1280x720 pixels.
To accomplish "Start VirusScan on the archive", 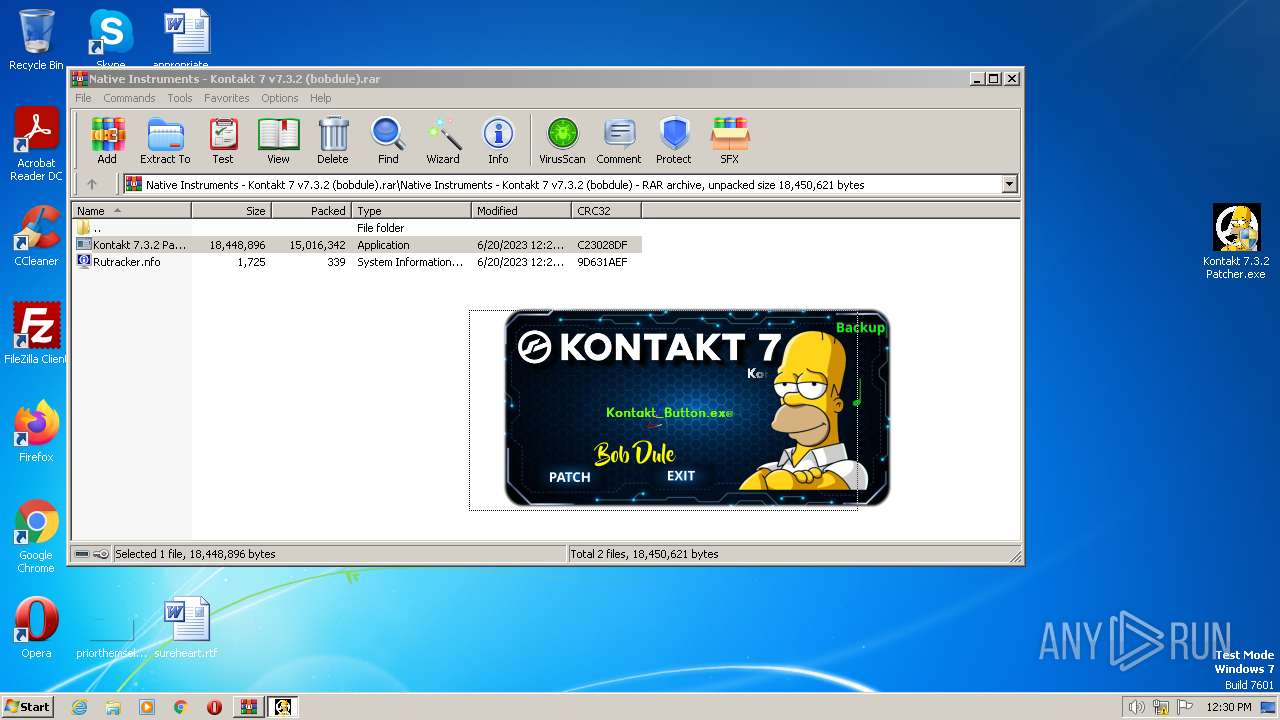I will pos(562,140).
